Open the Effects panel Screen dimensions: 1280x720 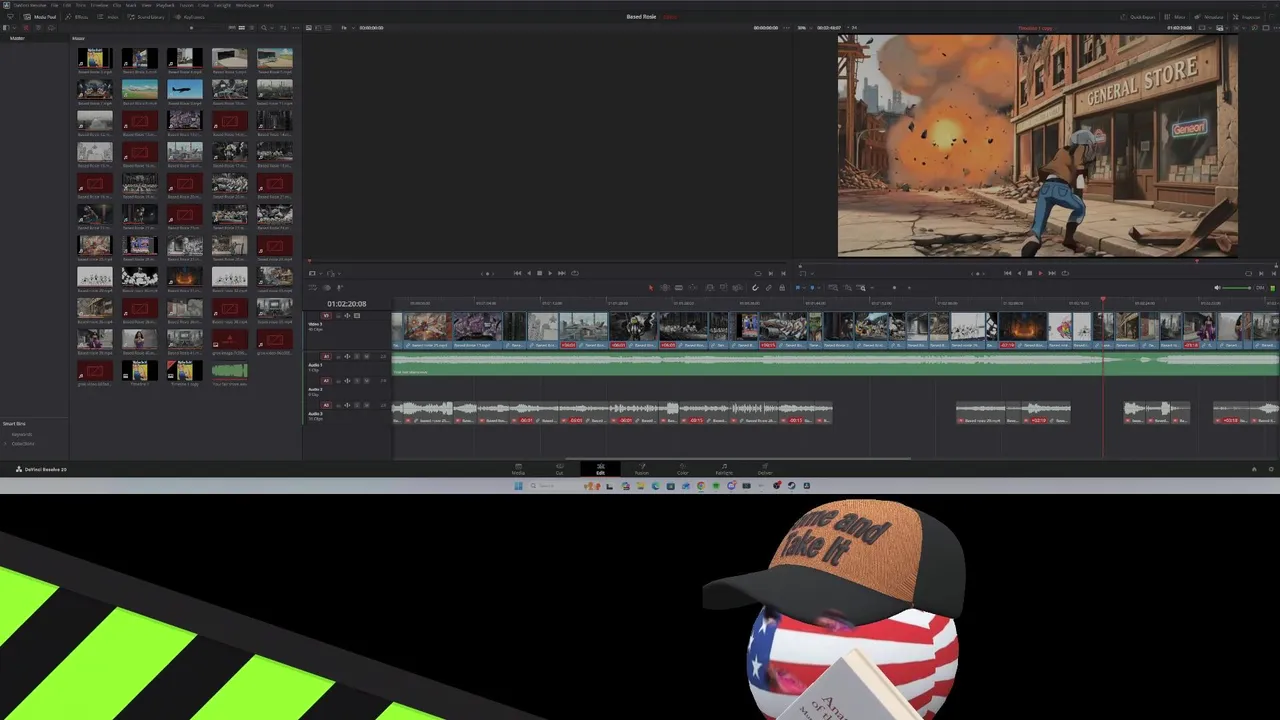[76, 17]
